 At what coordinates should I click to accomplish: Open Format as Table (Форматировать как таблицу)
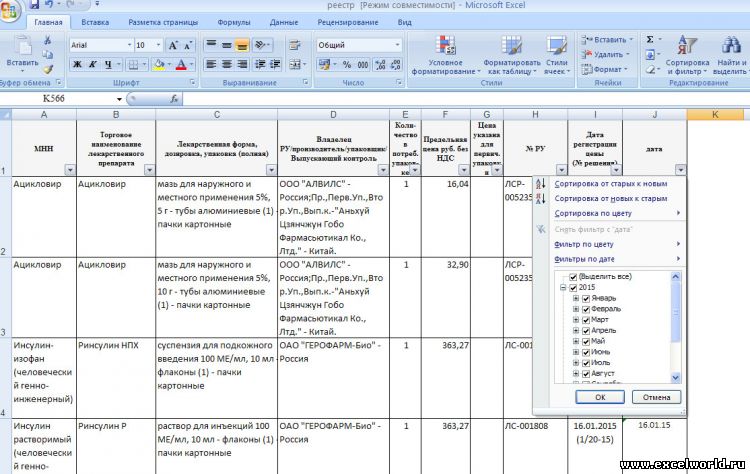(x=511, y=55)
